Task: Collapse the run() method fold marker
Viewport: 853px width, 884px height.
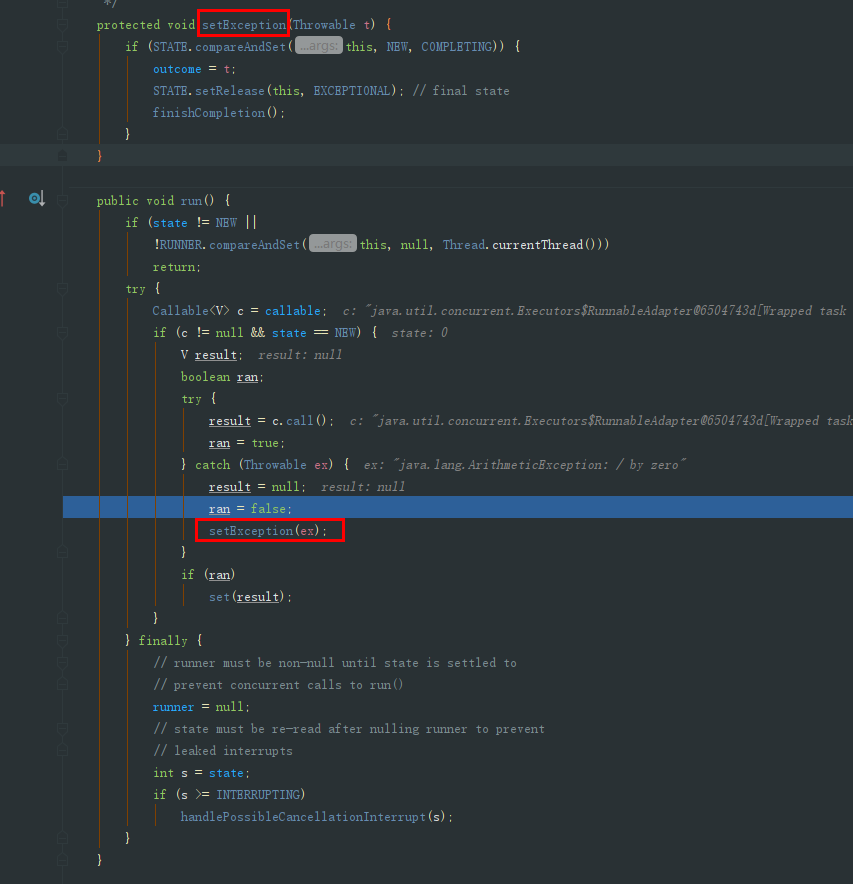Action: tap(63, 201)
